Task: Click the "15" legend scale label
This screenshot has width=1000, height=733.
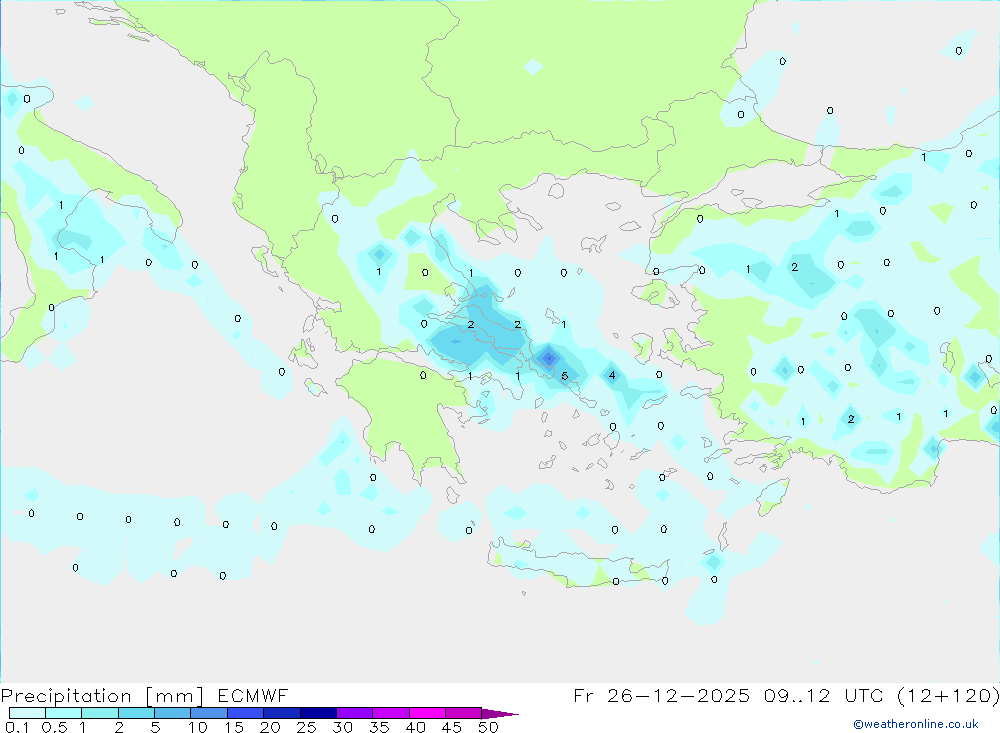Action: pos(234,727)
